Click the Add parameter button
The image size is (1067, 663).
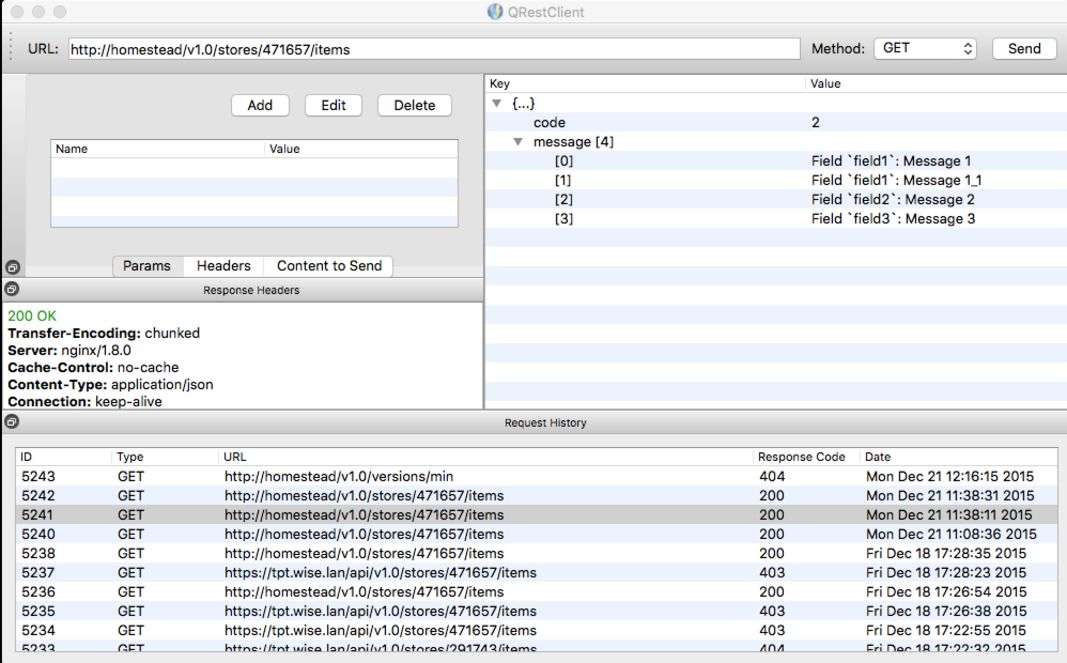pos(260,105)
